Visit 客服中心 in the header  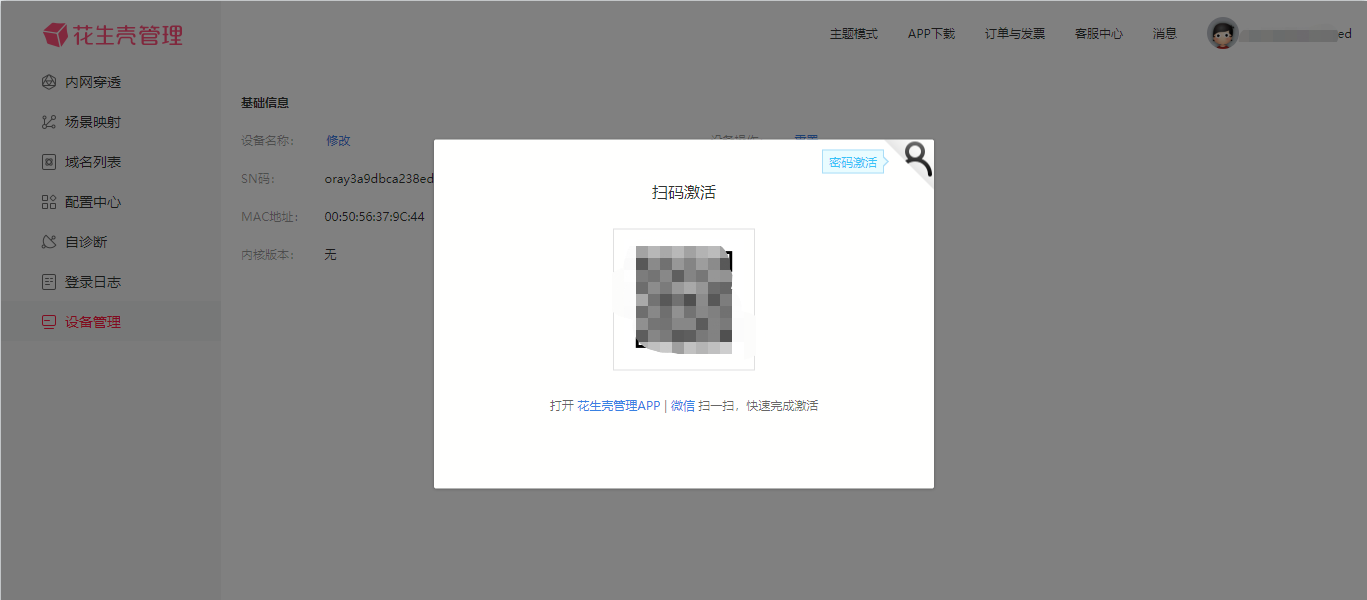click(x=1098, y=34)
